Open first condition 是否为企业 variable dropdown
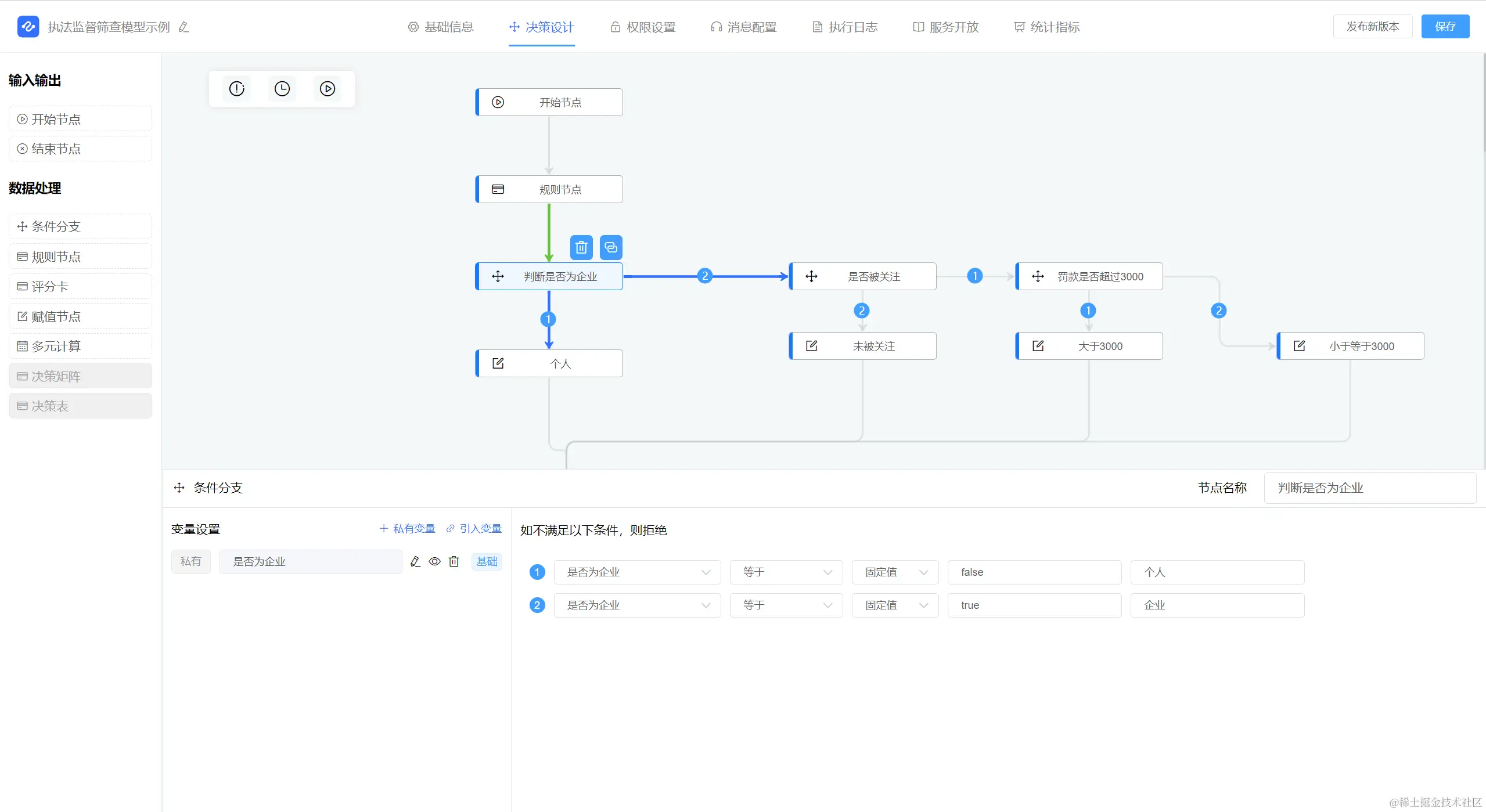Image resolution: width=1486 pixels, height=812 pixels. click(x=636, y=572)
